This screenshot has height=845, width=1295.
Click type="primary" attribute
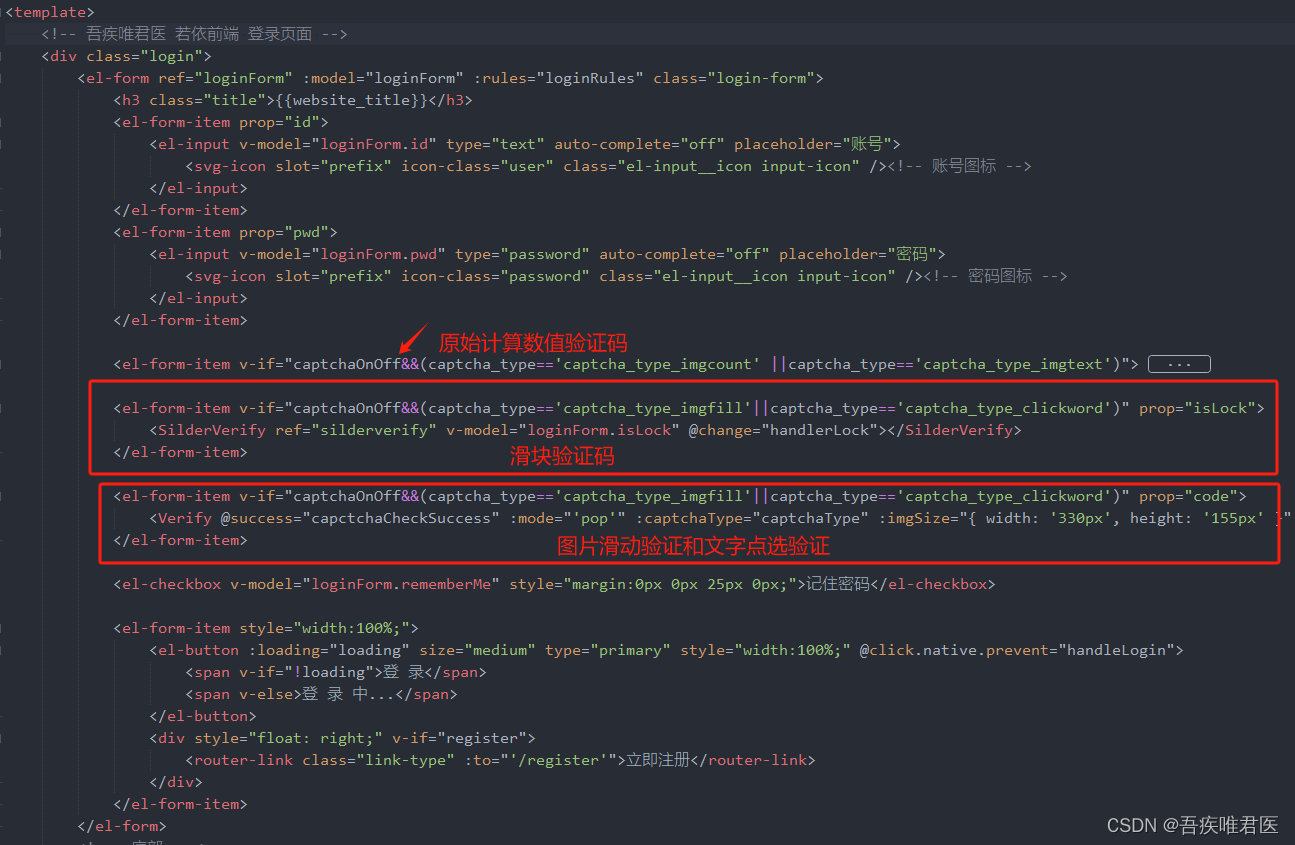click(608, 650)
